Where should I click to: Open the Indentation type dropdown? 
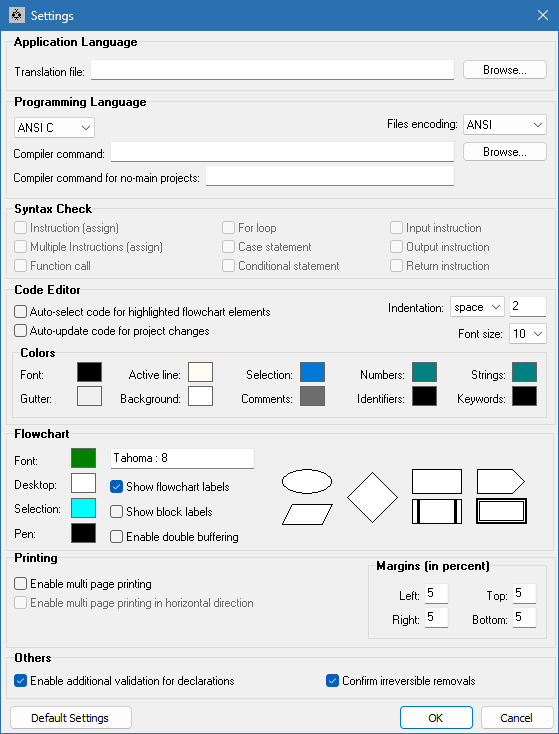pyautogui.click(x=477, y=307)
